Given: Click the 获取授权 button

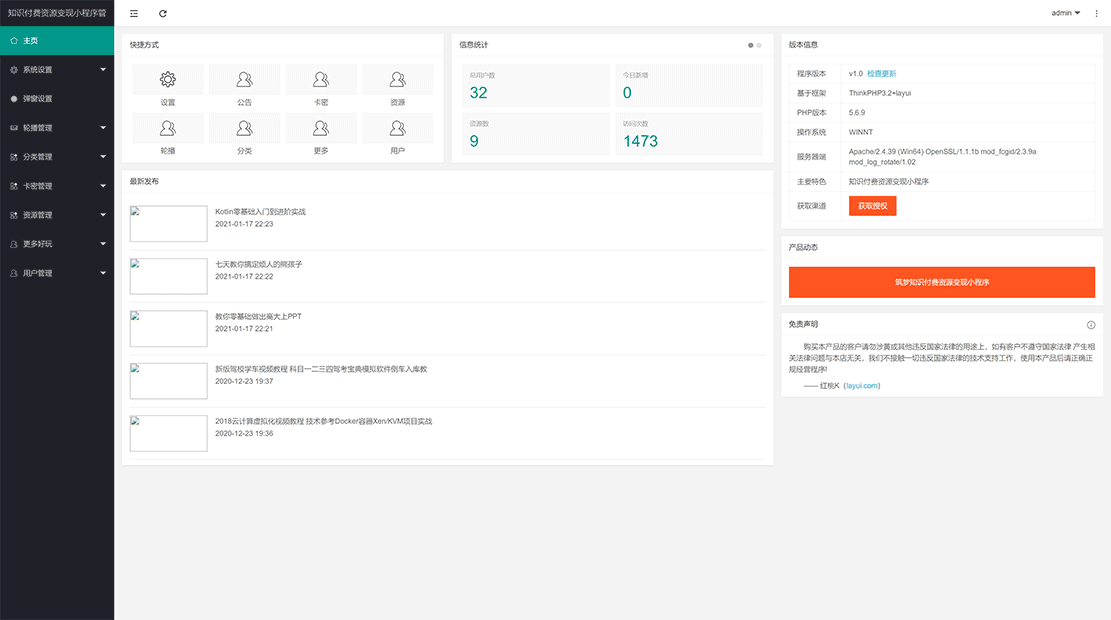Looking at the screenshot, I should tap(872, 206).
